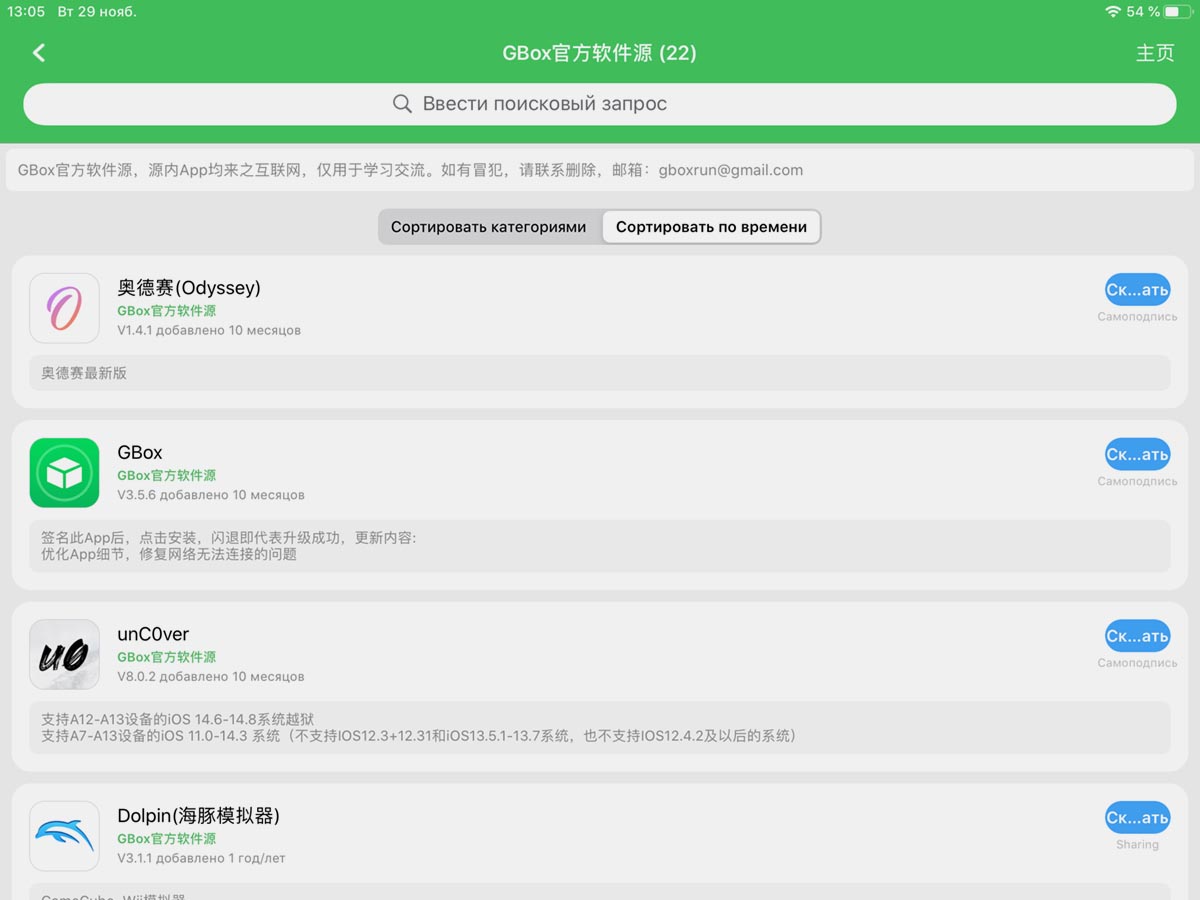Click the magnifying glass search icon
Viewport: 1200px width, 900px height.
402,104
